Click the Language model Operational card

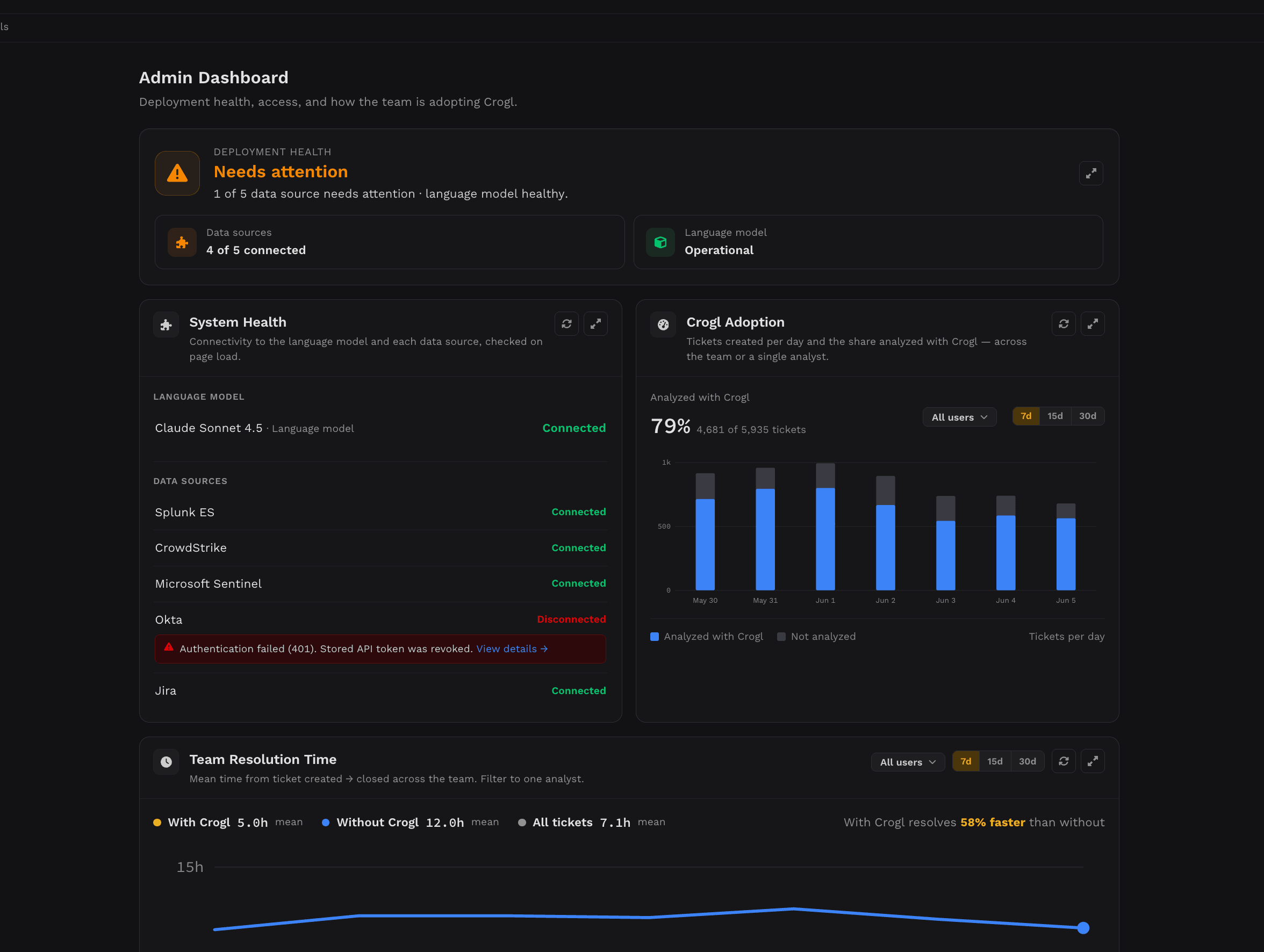point(868,242)
